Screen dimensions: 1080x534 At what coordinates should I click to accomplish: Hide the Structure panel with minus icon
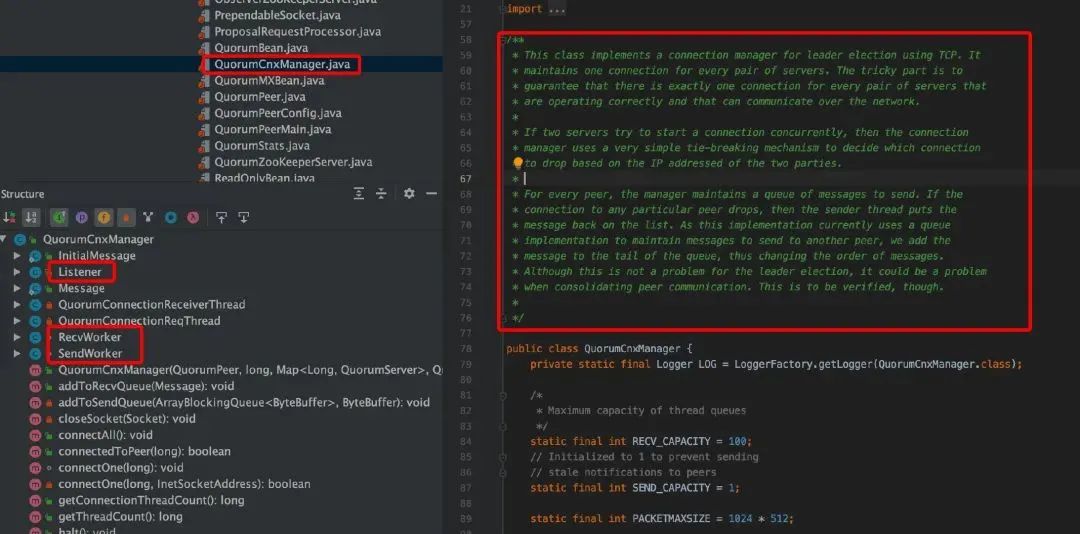(431, 194)
